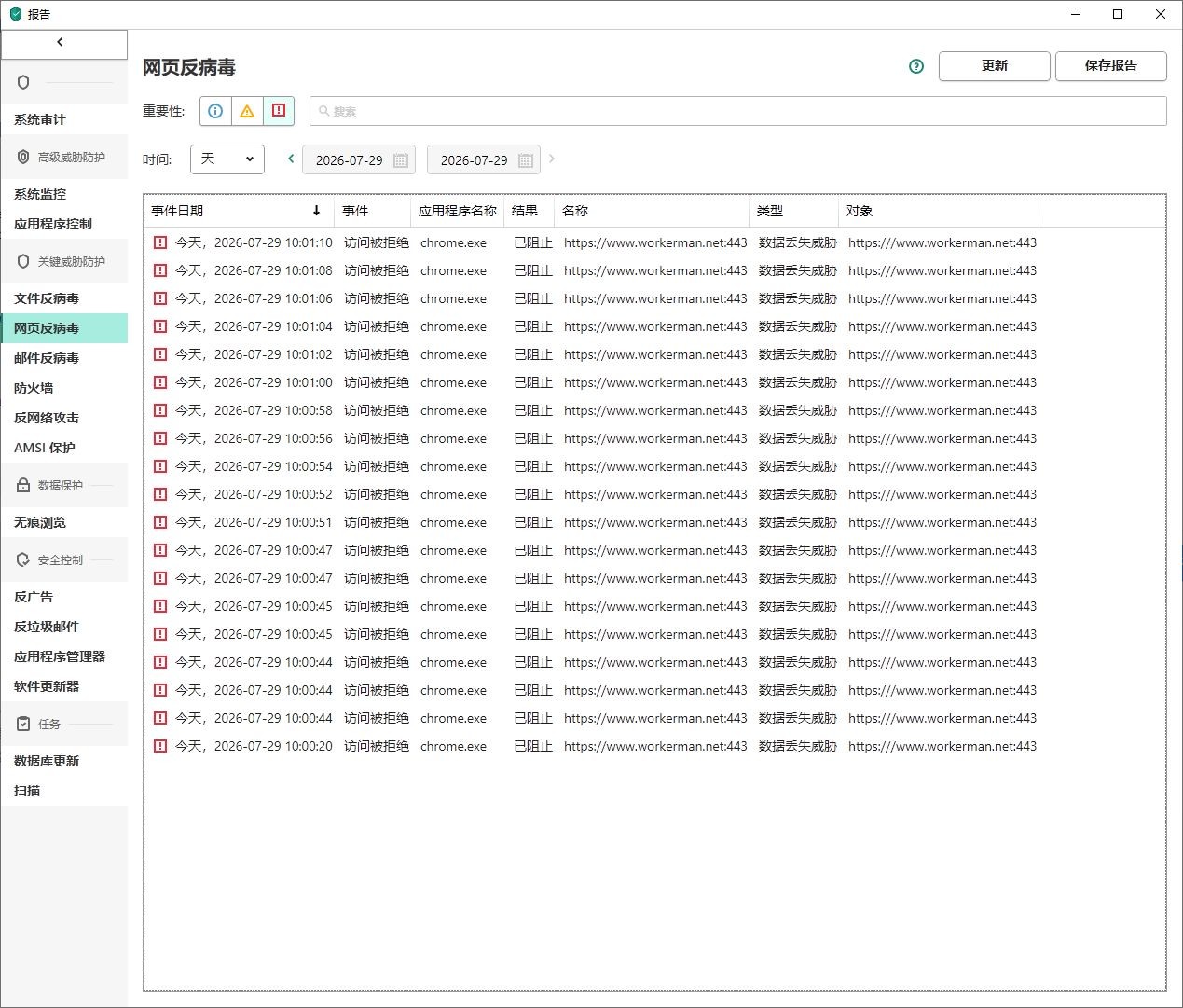Open the calendar picker for the end date
1183x1008 pixels.
point(526,160)
